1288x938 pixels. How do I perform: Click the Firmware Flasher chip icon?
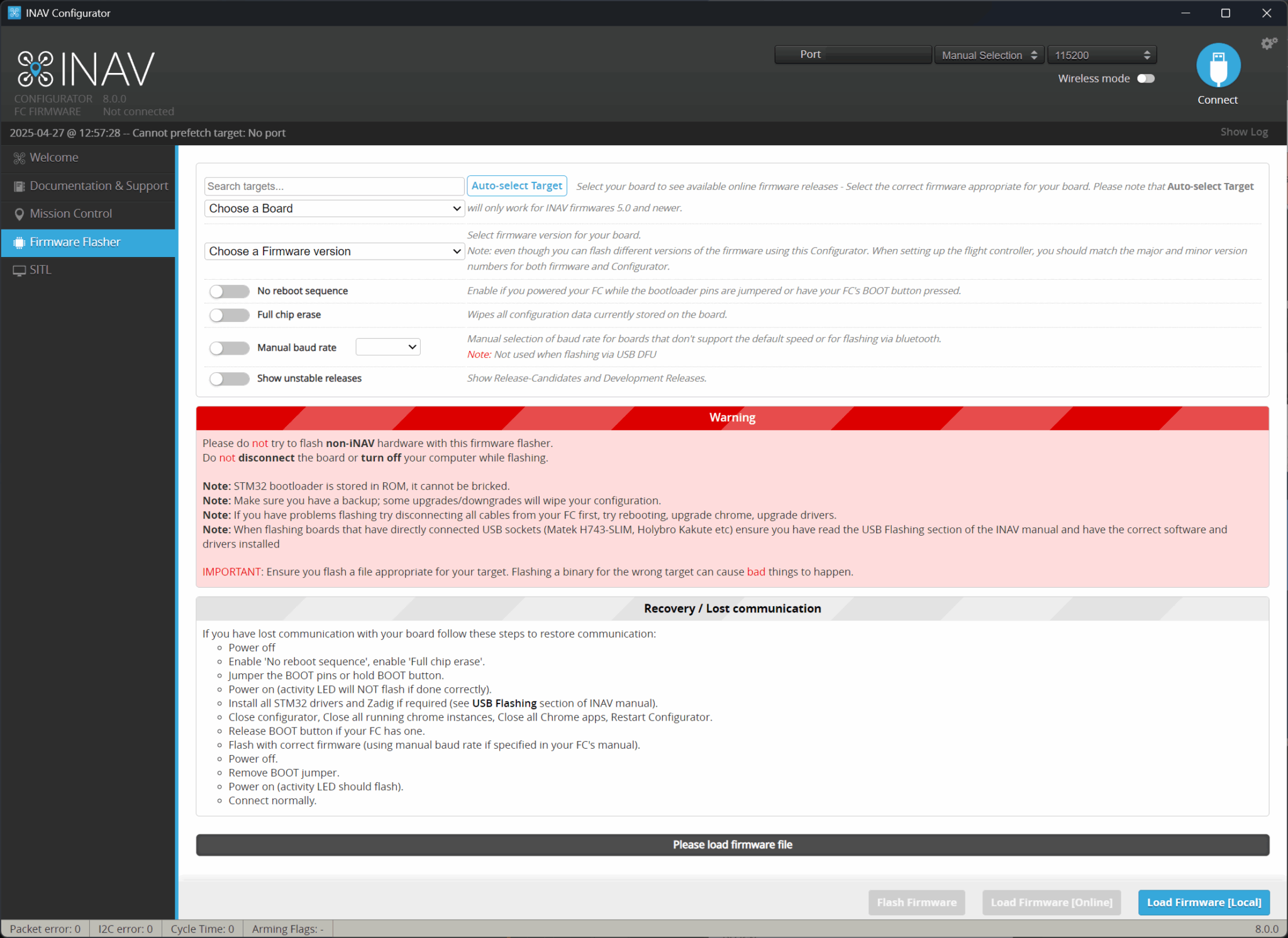pos(19,242)
